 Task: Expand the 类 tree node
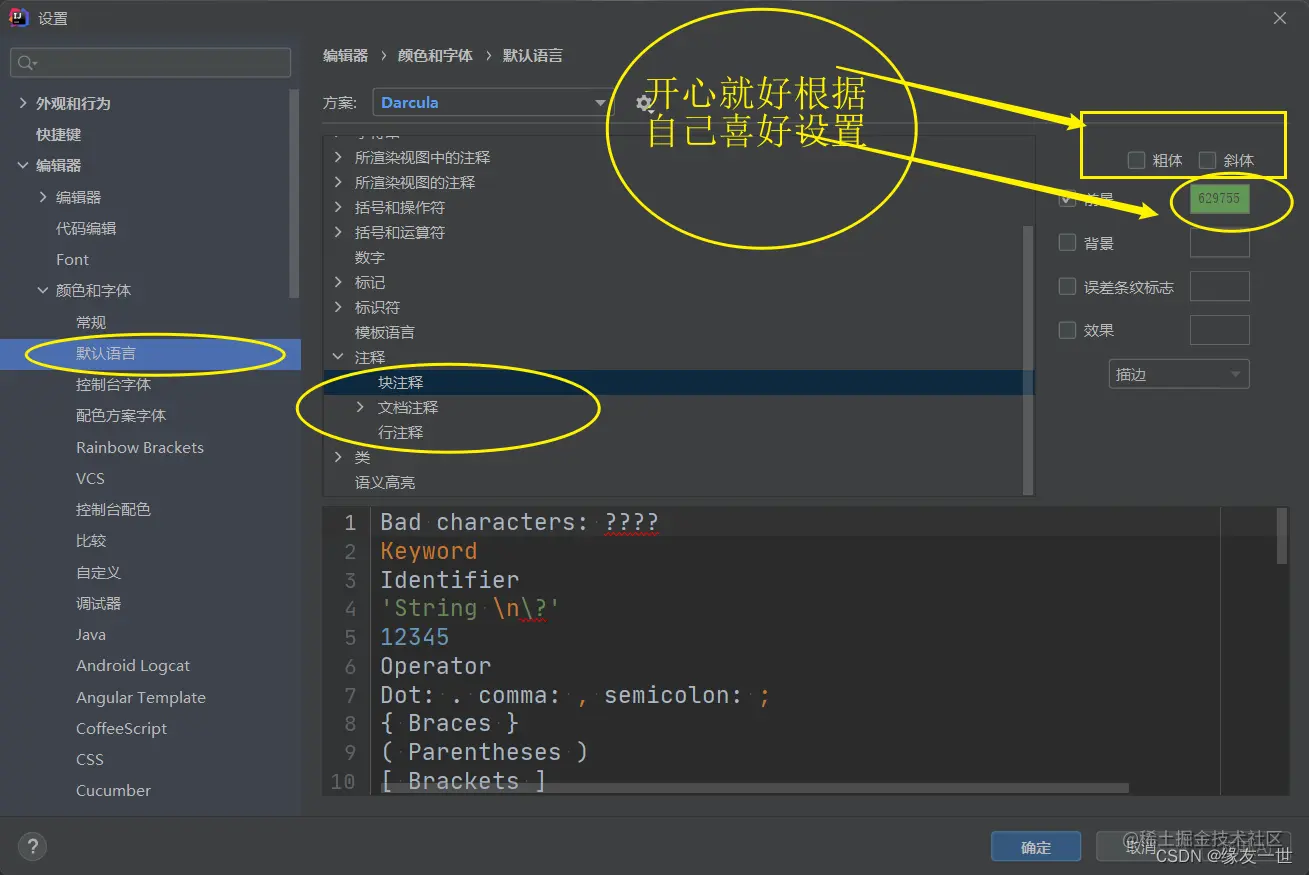pos(338,457)
